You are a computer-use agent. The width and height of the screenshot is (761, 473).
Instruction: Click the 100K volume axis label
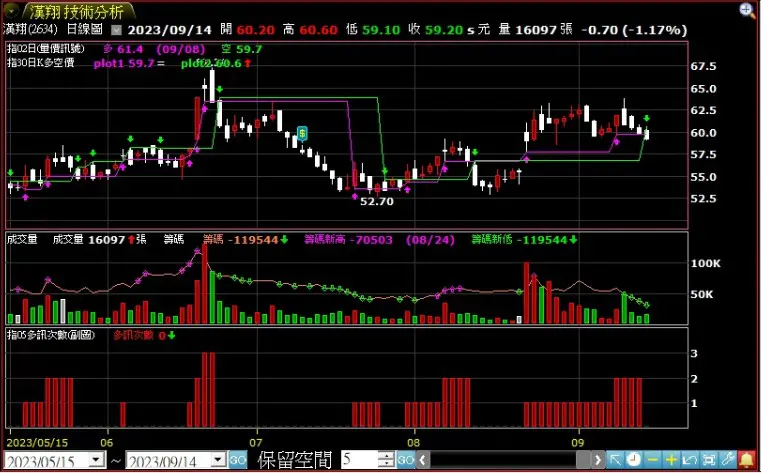click(706, 263)
